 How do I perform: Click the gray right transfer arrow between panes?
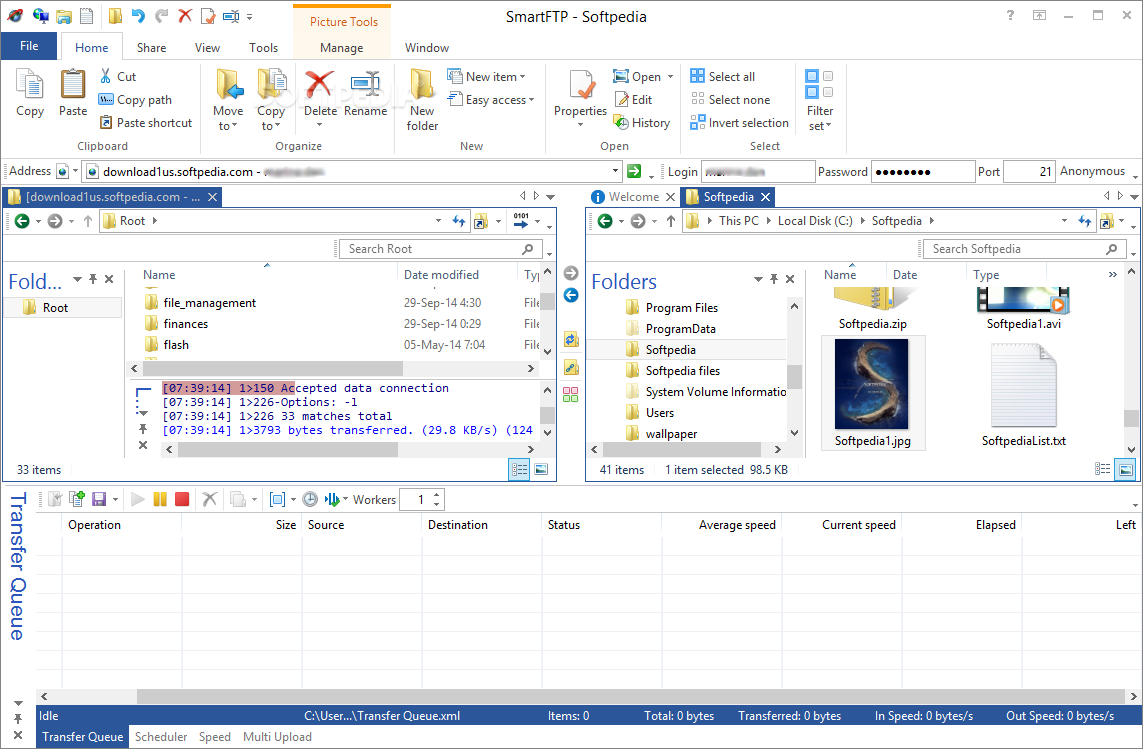571,273
